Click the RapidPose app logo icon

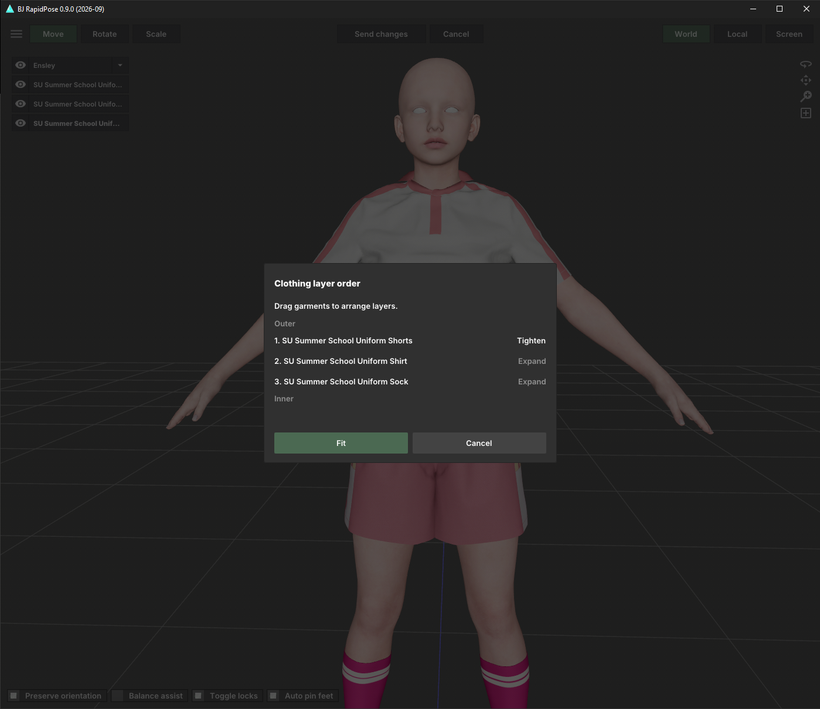point(9,9)
